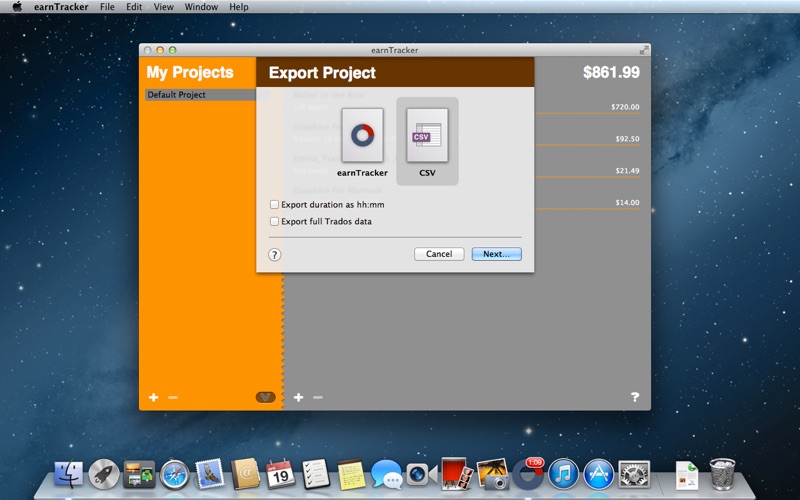Open Launchpad from the dock

click(x=104, y=474)
